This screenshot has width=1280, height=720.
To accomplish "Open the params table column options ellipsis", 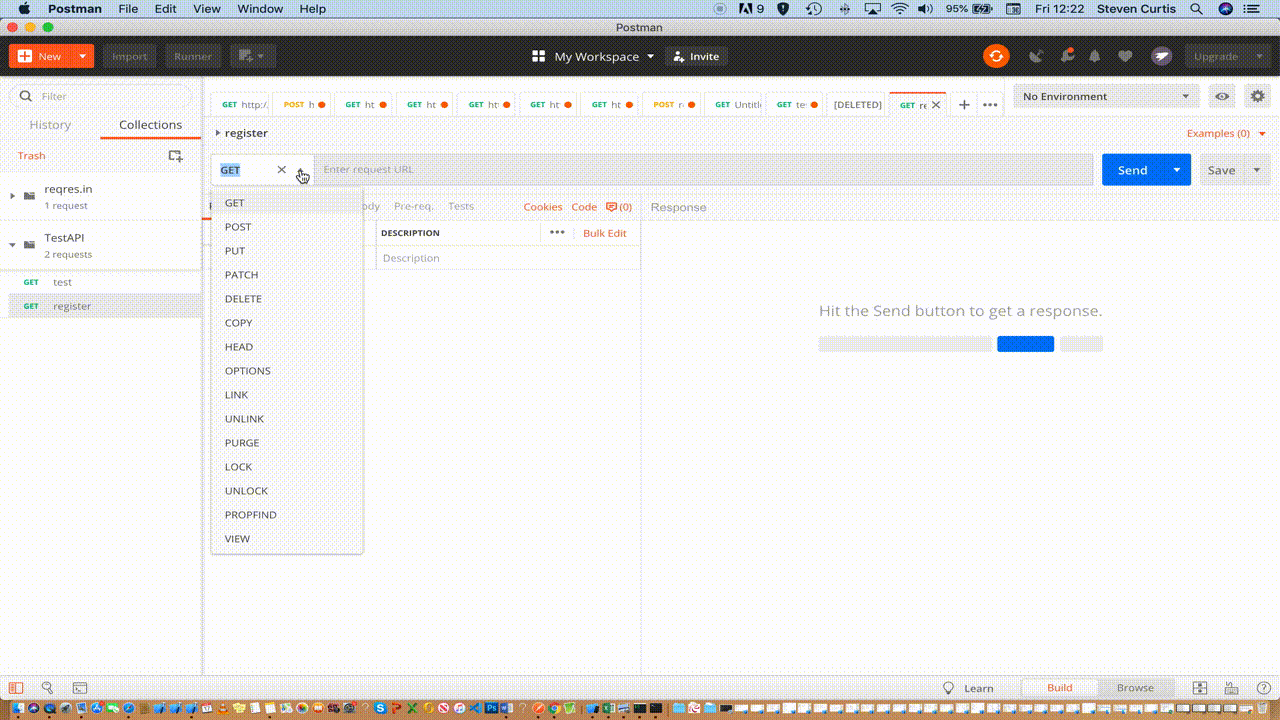I will coord(557,232).
